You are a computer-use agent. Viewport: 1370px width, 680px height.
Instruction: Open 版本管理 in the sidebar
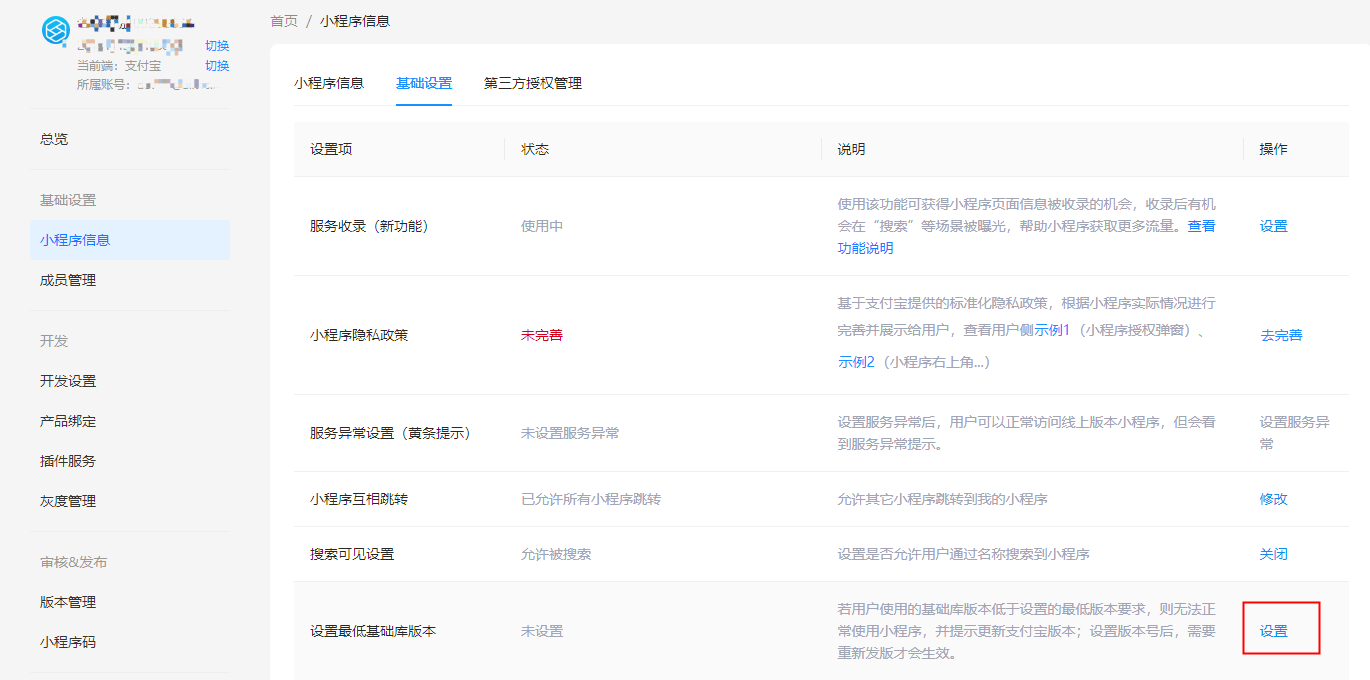(68, 602)
